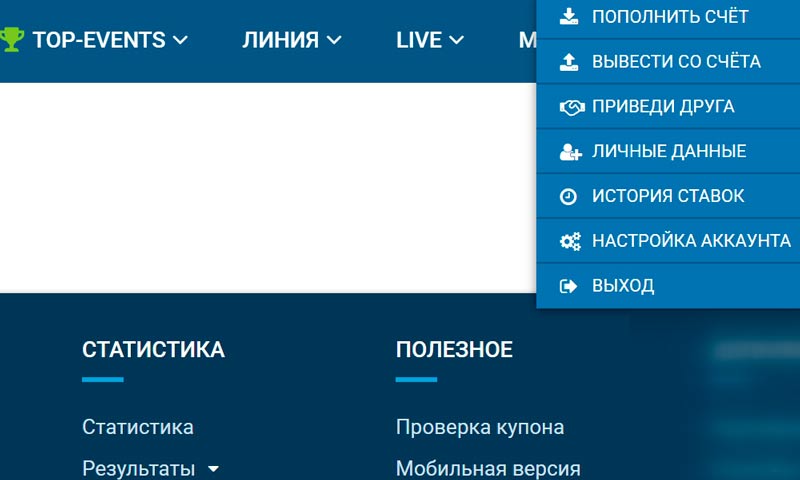Click the account settings gears icon

[x=570, y=241]
